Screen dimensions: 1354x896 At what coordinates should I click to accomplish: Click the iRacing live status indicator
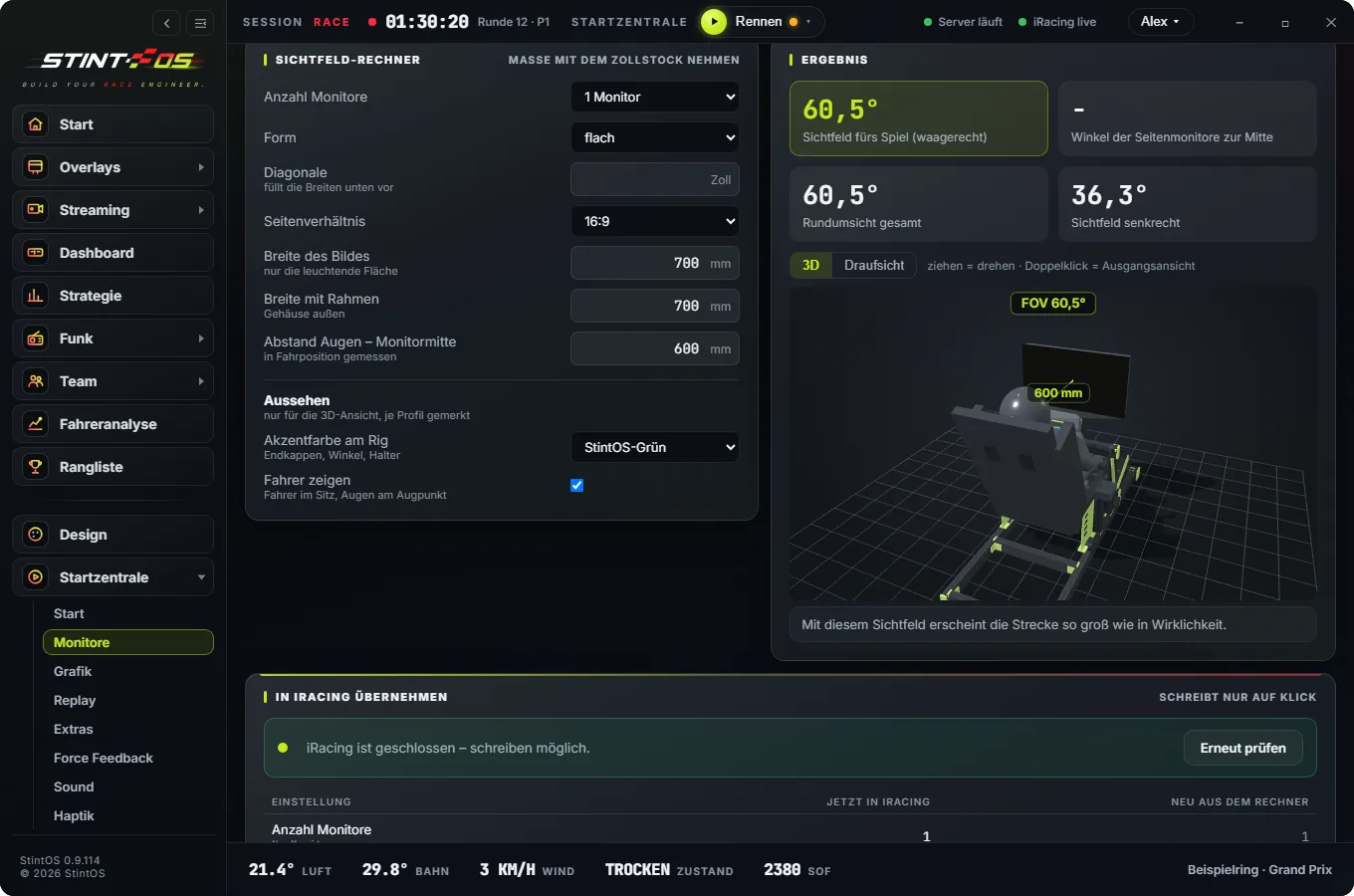point(1057,22)
